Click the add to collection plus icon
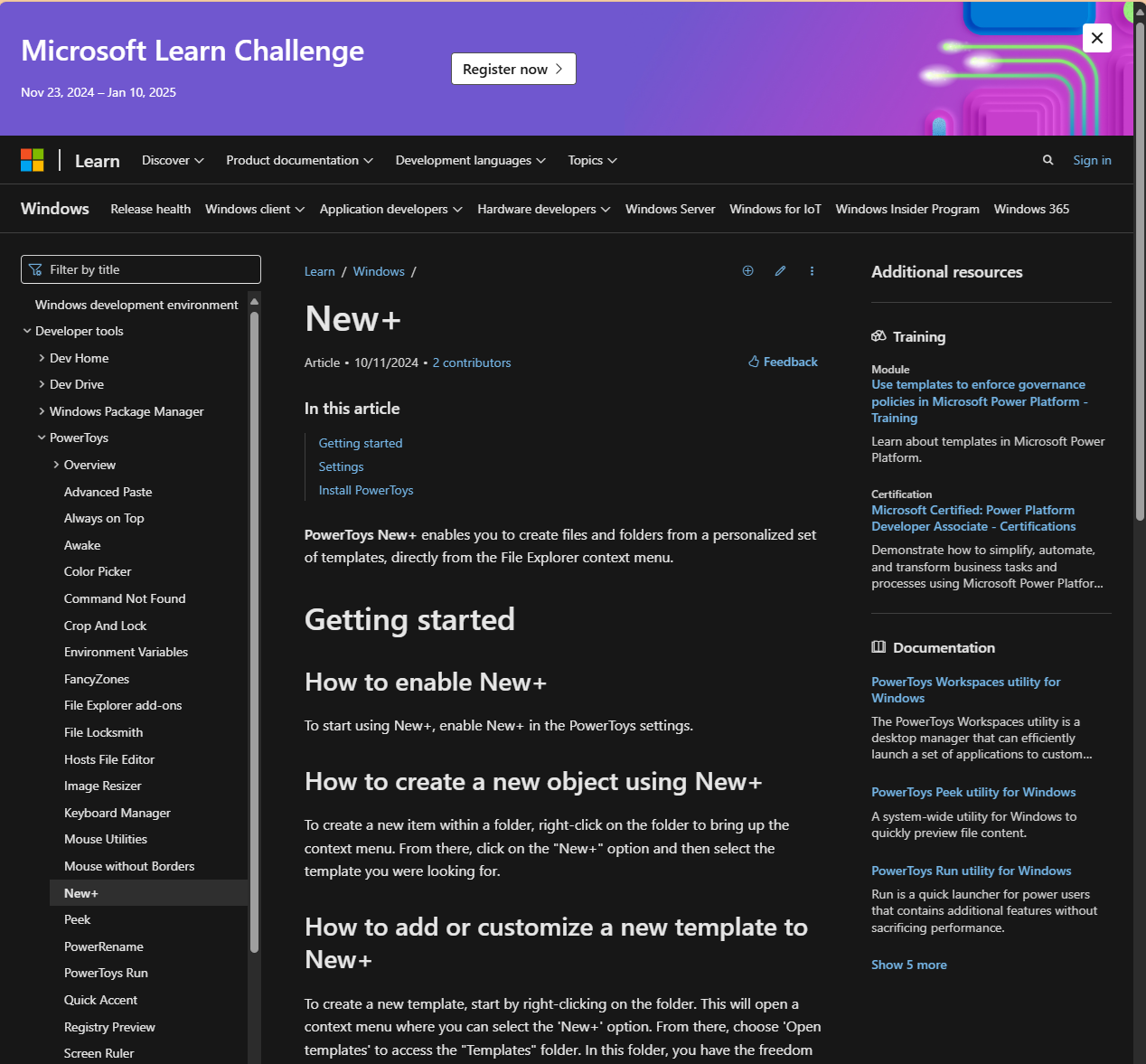This screenshot has height=1064, width=1146. [x=747, y=271]
